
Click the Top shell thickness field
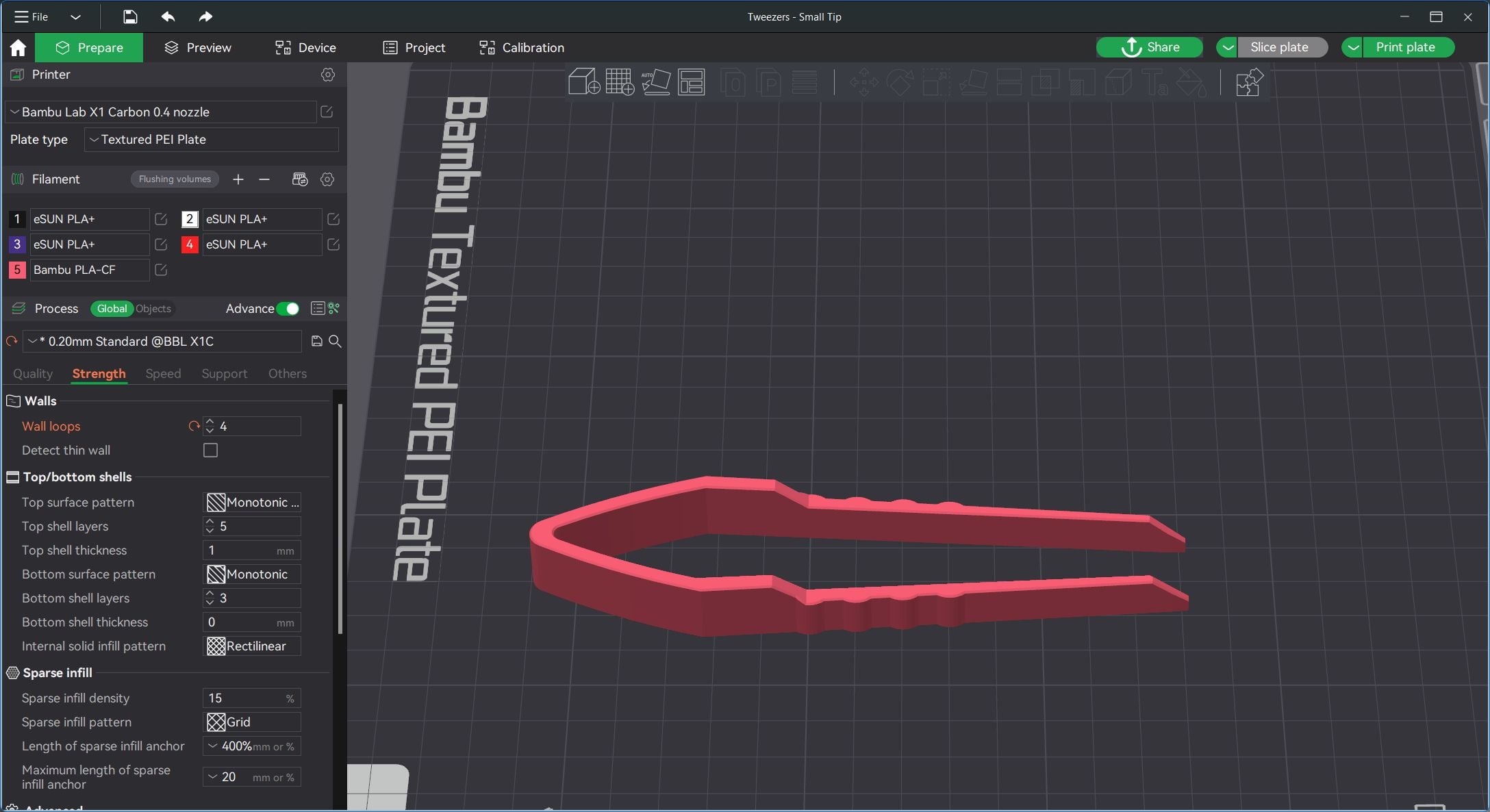pyautogui.click(x=252, y=550)
